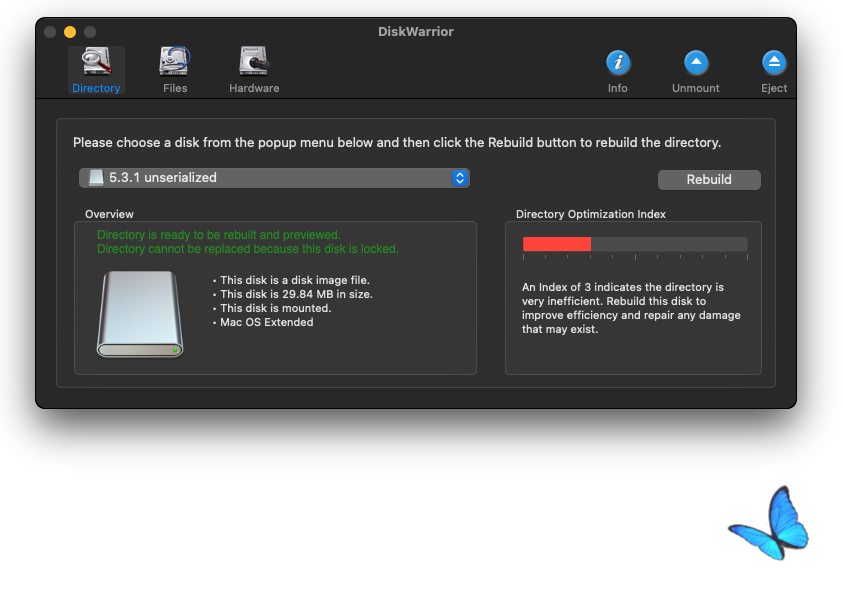Viewport: 843px width, 597px height.
Task: Click the blue butterfly logo
Action: 769,523
